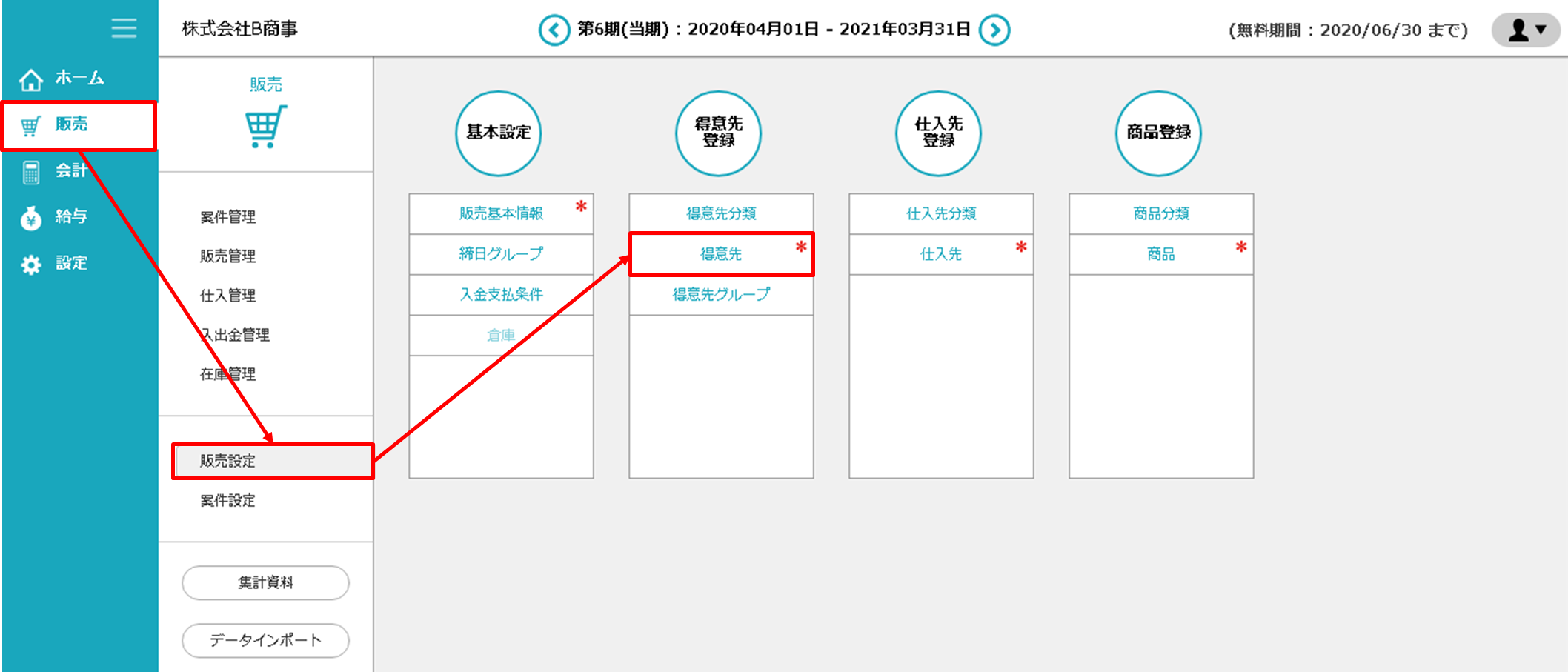
Task: Click the 基本設定 circle heading
Action: coord(498,133)
